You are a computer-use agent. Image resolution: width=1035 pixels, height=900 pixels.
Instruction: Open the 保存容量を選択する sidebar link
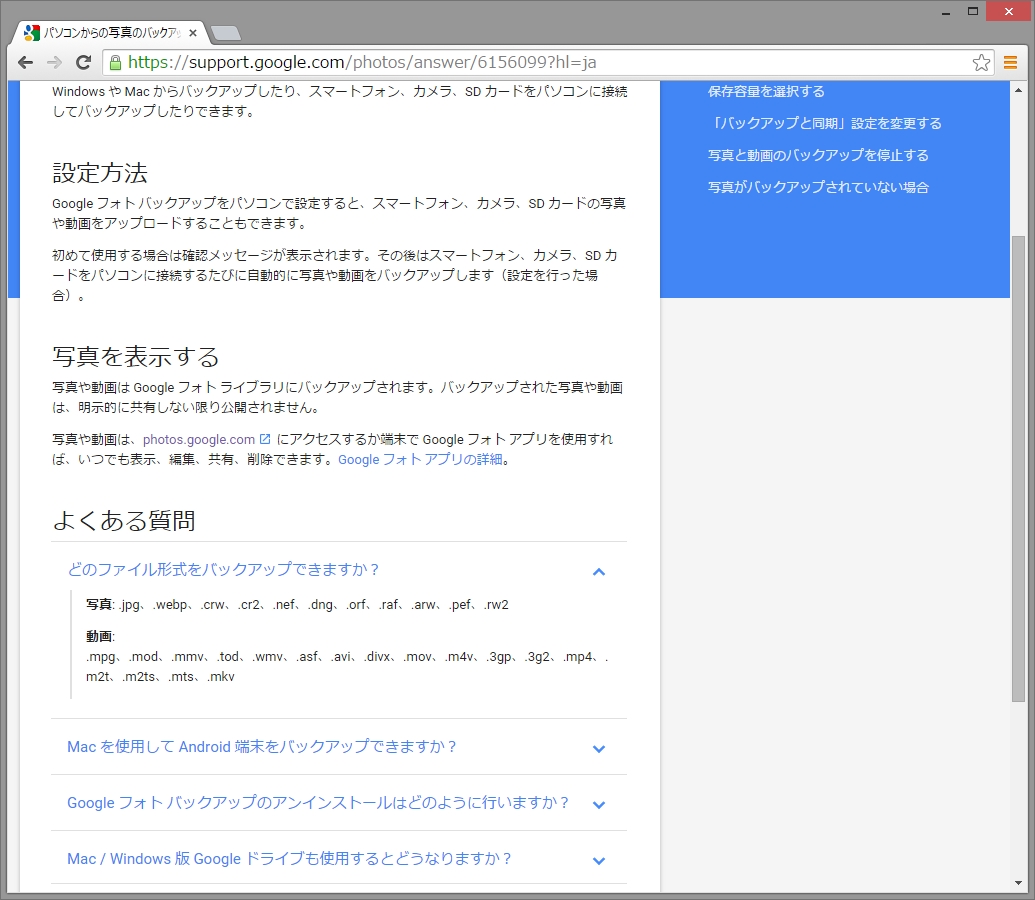coord(766,91)
